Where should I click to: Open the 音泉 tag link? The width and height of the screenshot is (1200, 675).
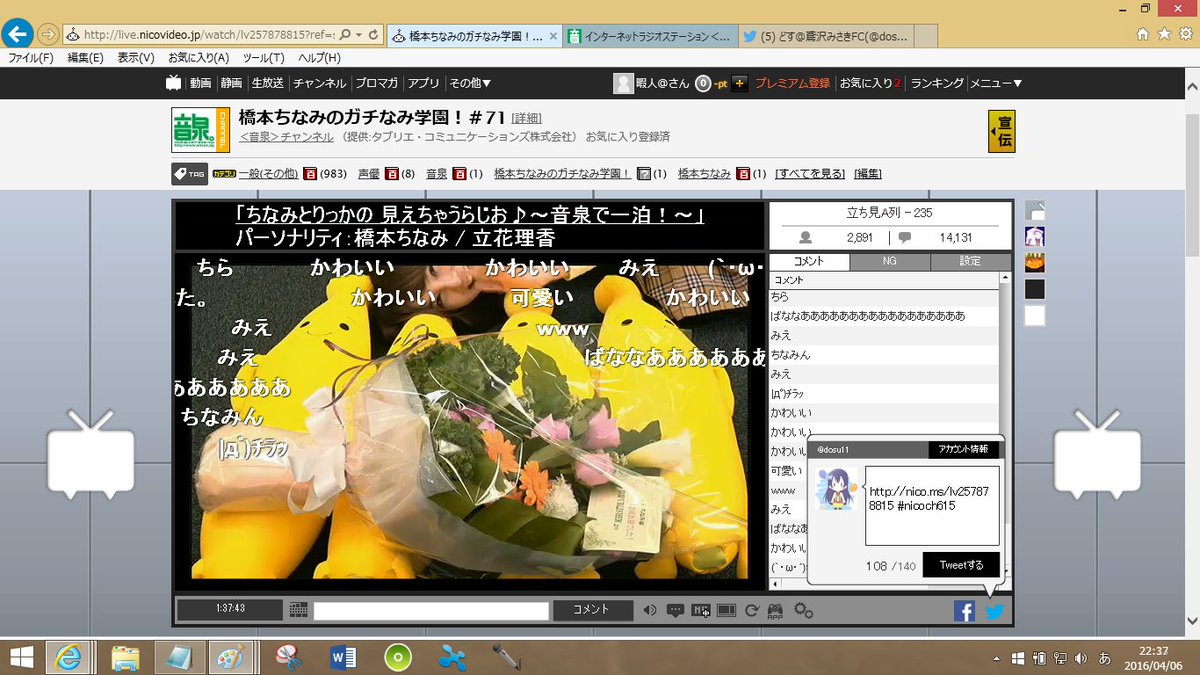pyautogui.click(x=436, y=174)
